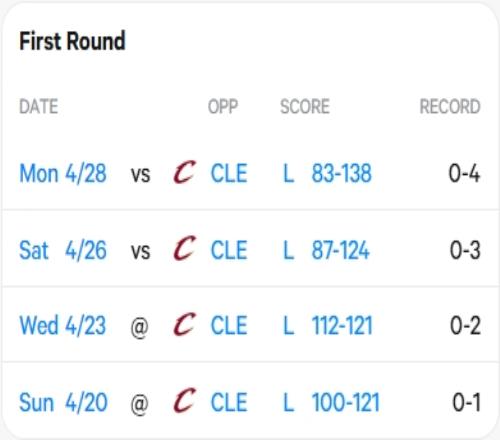View the 112-121 score box score

(342, 325)
